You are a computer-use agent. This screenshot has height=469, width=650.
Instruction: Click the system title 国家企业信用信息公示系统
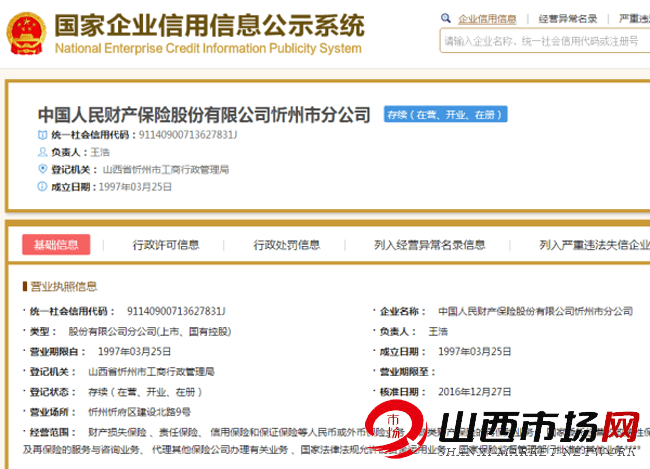[209, 26]
